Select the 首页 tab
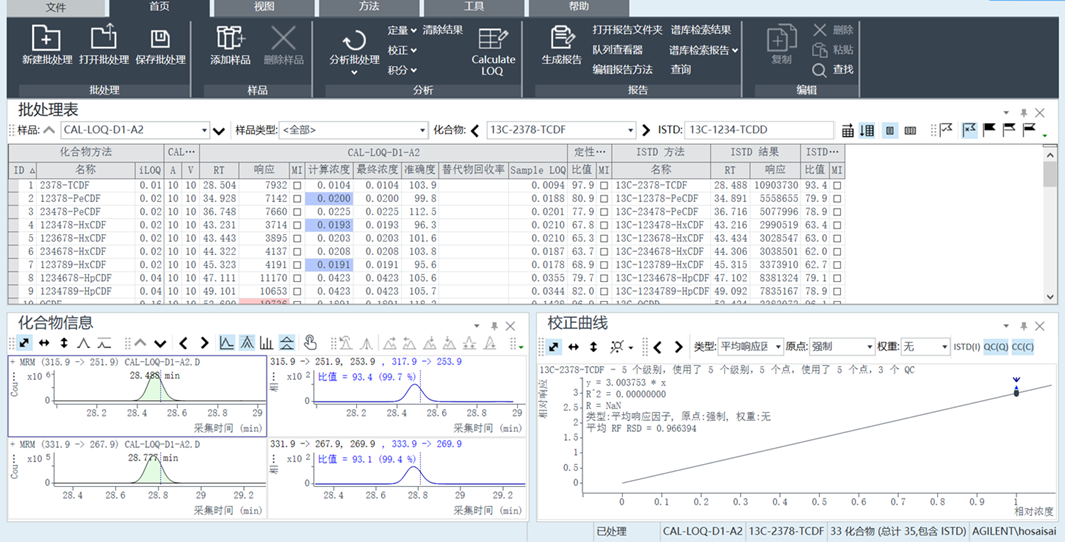 point(159,7)
